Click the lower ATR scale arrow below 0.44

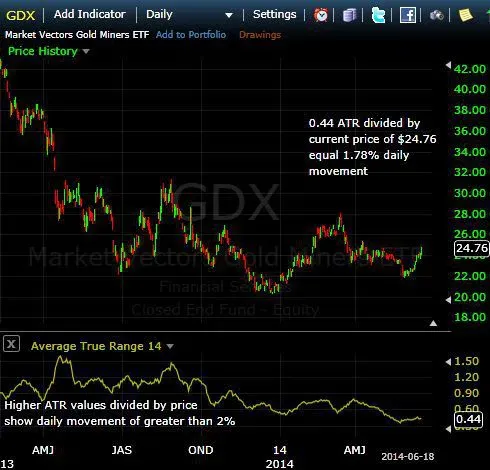pos(448,429)
